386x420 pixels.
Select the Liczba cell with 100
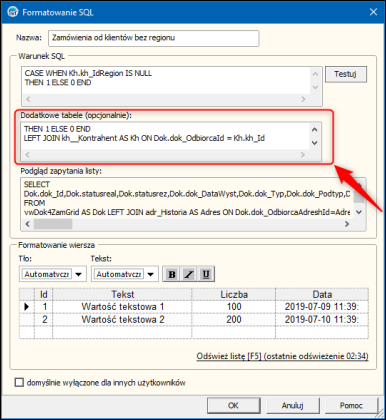pos(234,307)
